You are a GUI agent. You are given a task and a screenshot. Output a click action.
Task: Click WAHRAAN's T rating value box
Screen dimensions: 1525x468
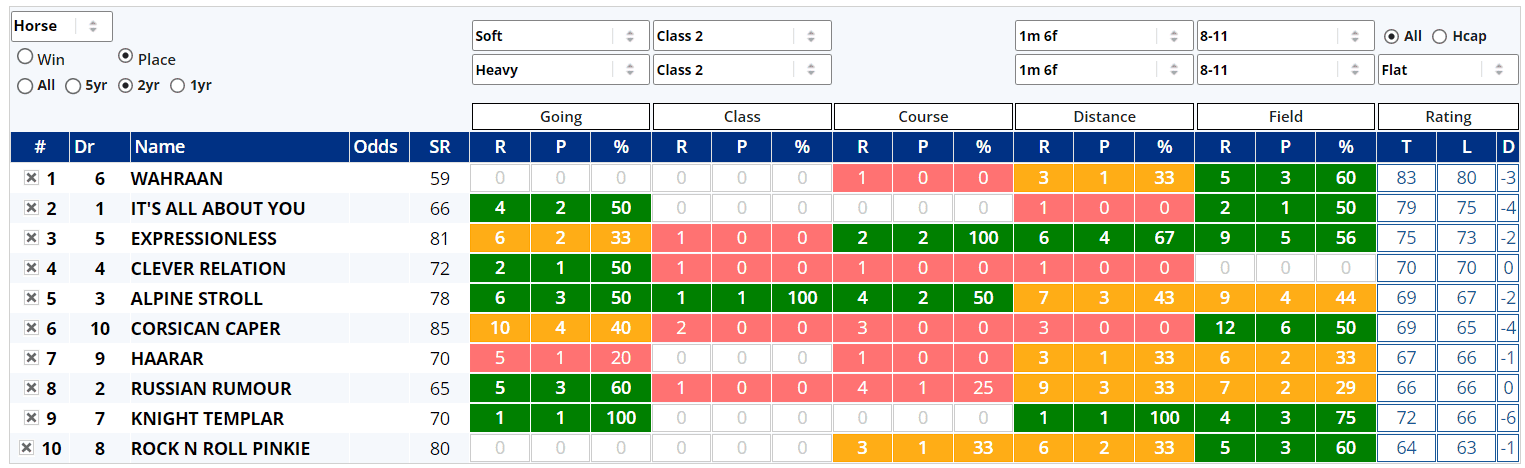pyautogui.click(x=1406, y=178)
